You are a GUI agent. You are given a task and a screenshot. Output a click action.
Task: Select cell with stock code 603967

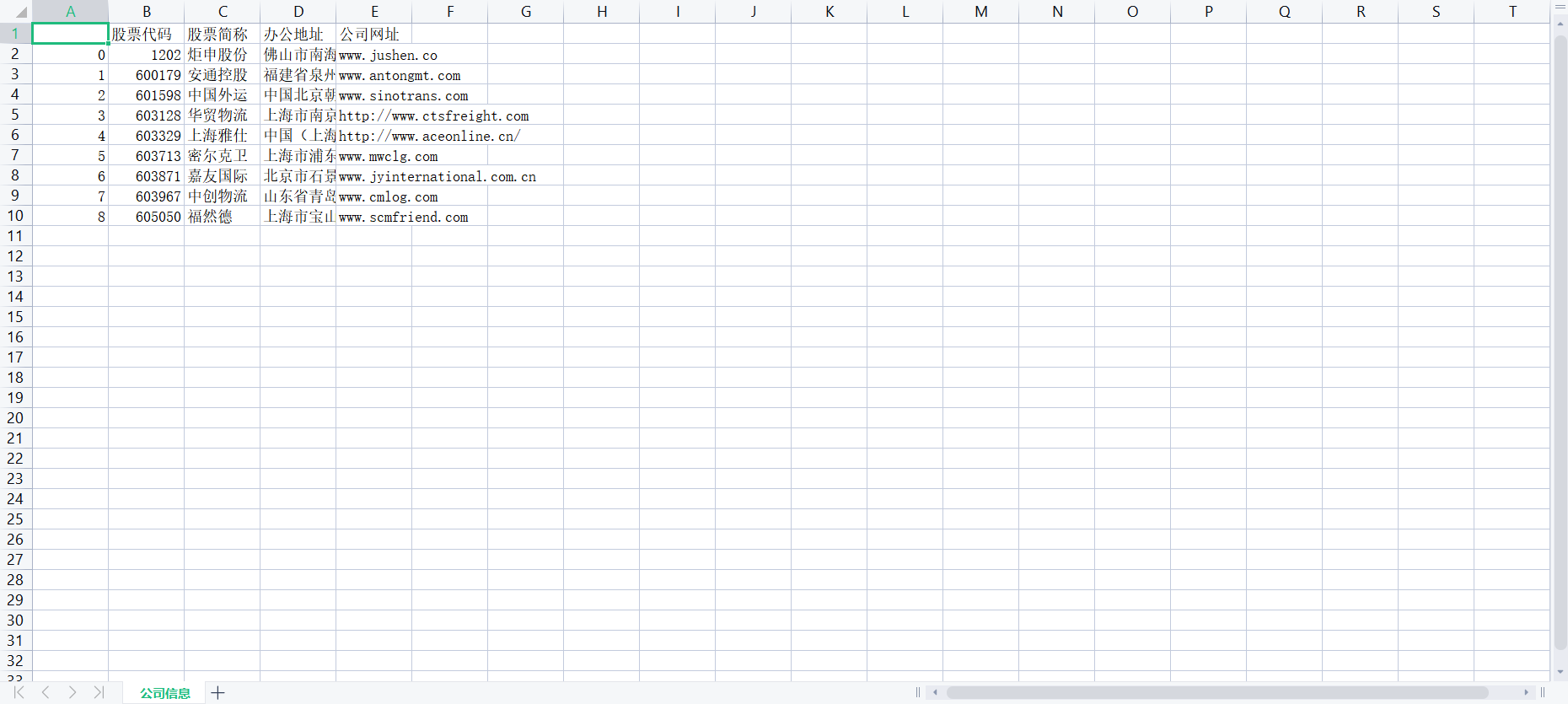point(147,196)
